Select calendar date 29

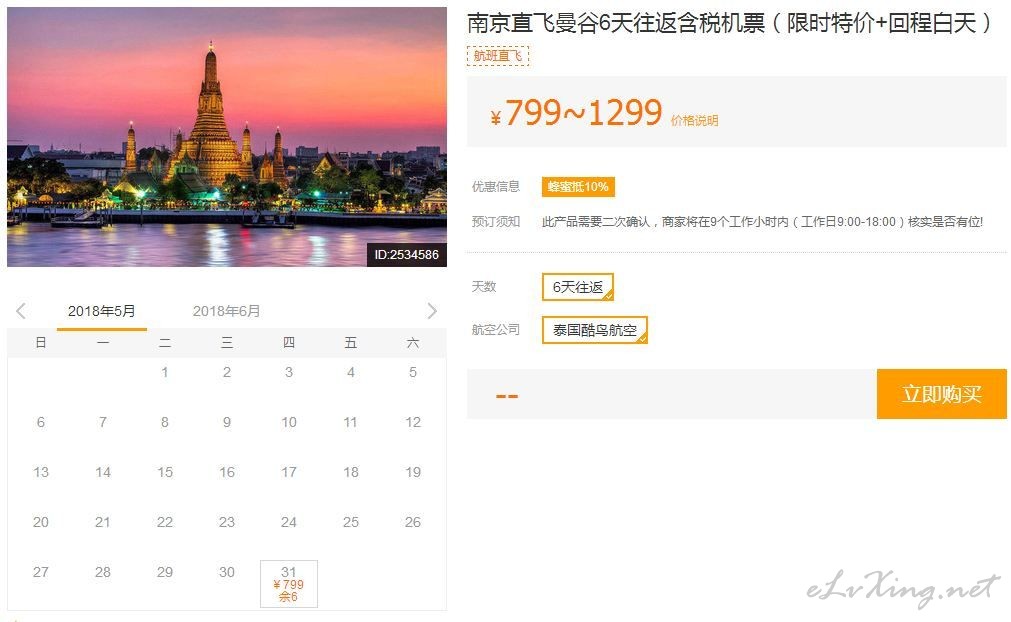(x=165, y=572)
